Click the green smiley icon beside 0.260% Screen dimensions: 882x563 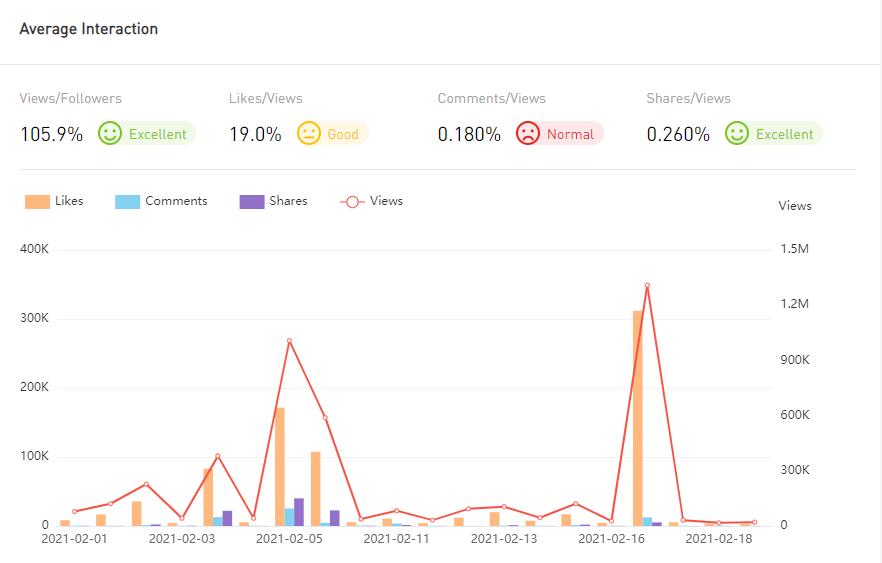point(737,133)
